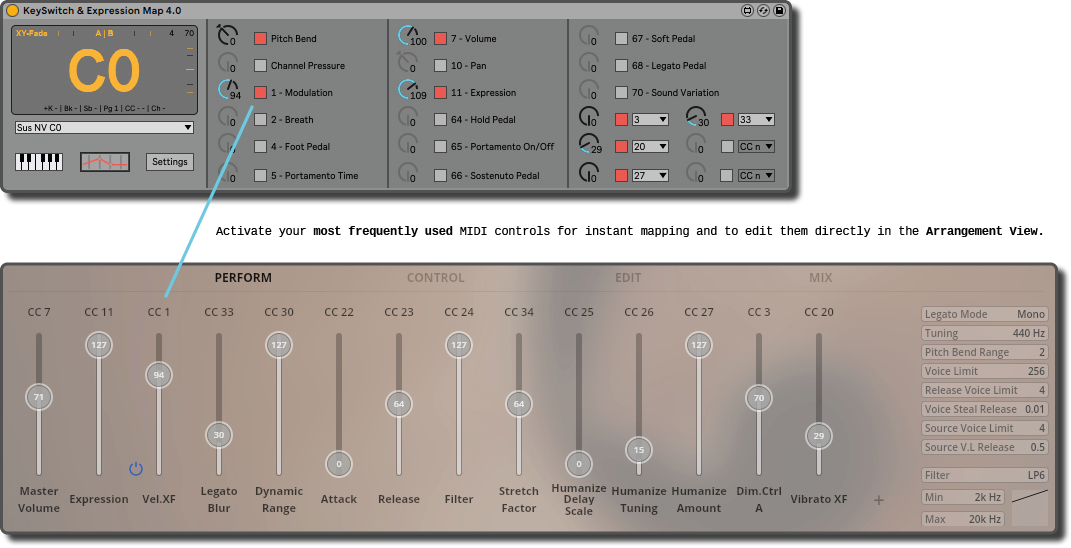Click the Vel.XF CC 1 fader handle

click(159, 375)
